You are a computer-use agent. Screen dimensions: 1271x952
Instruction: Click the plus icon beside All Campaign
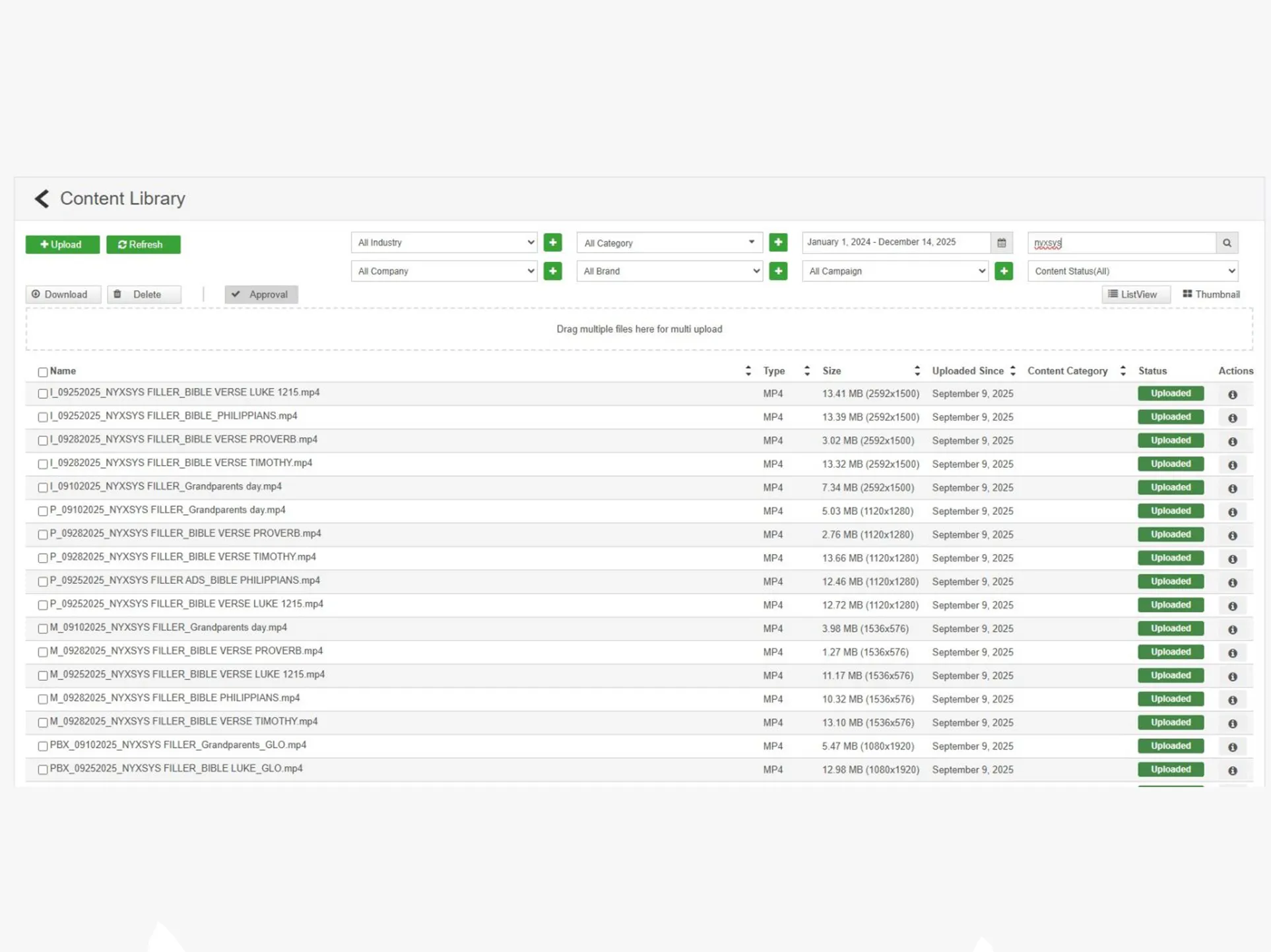pyautogui.click(x=1004, y=270)
